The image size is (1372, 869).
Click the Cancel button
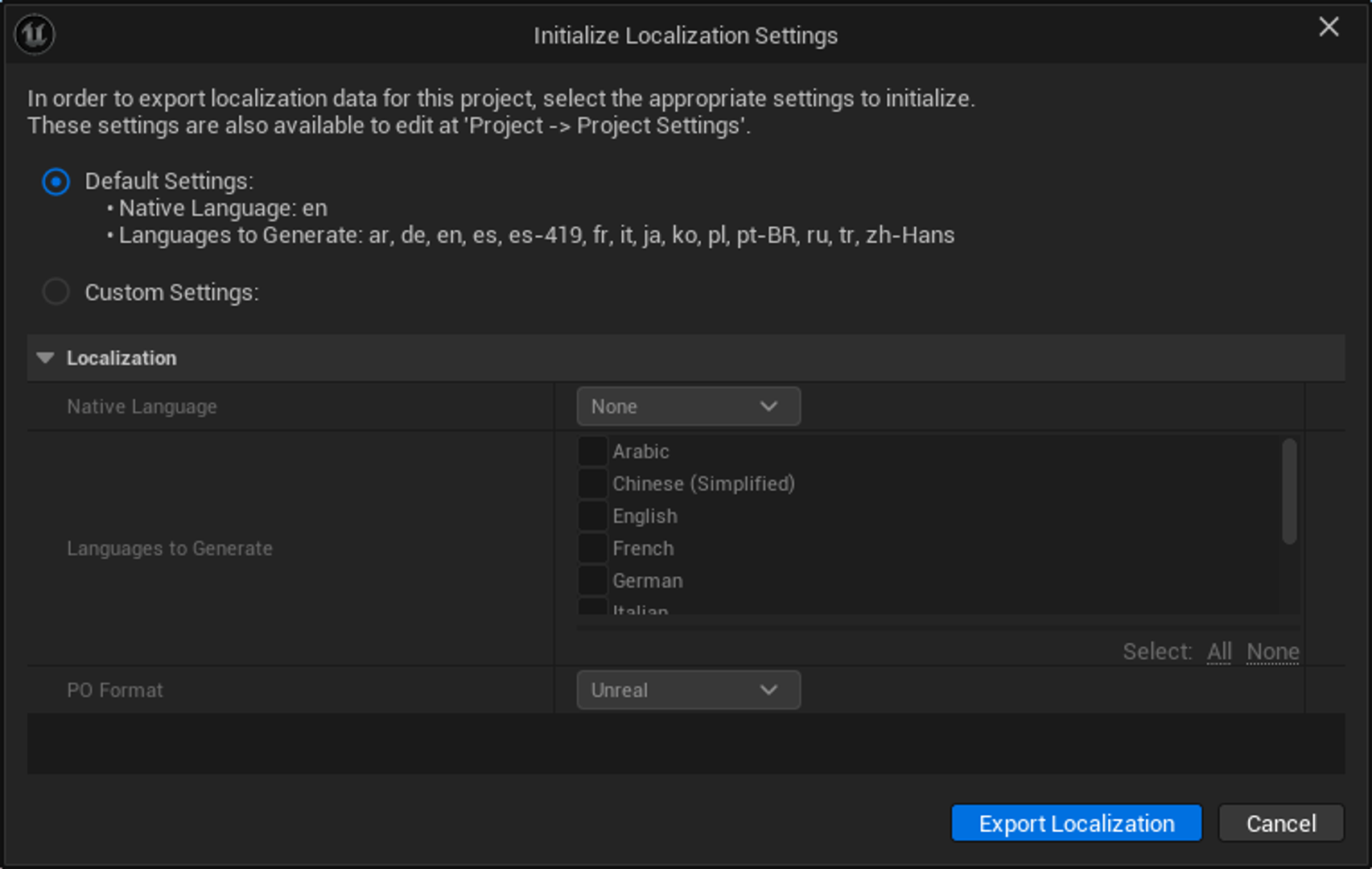[1281, 823]
